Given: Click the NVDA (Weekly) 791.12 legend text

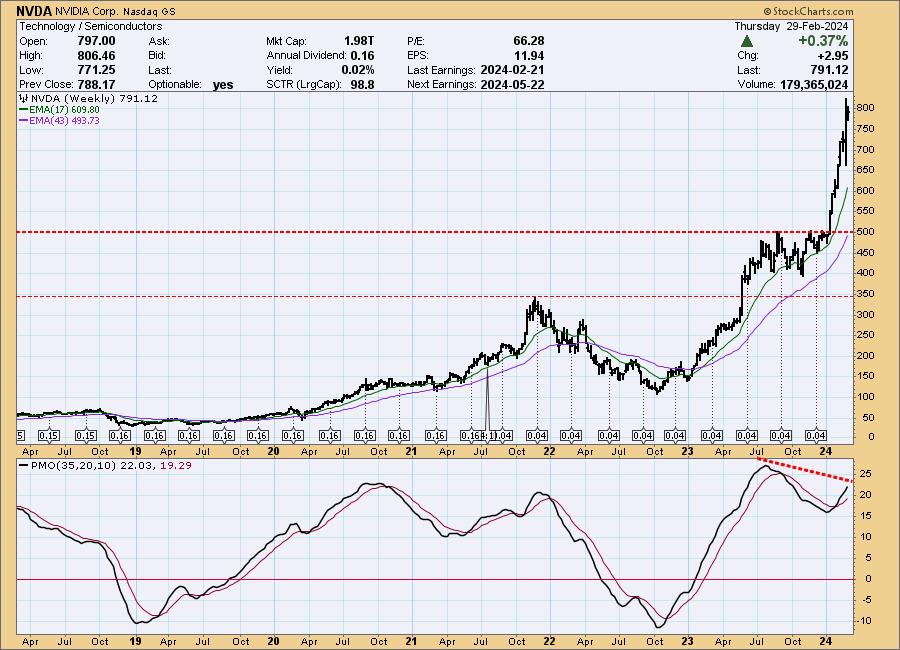Looking at the screenshot, I should [x=82, y=100].
